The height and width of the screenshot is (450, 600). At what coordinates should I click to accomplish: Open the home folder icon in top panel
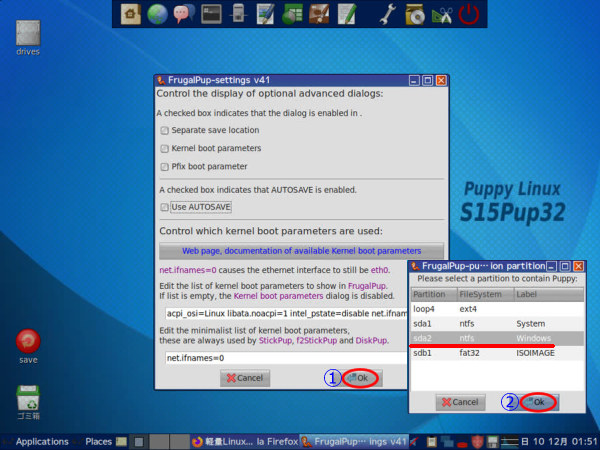130,14
